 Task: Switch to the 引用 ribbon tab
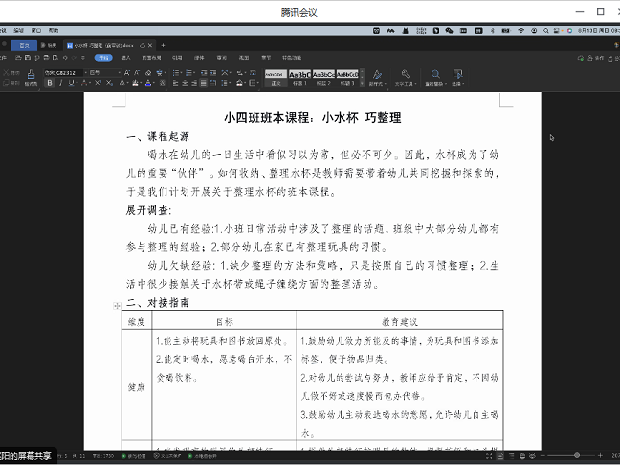pos(177,58)
